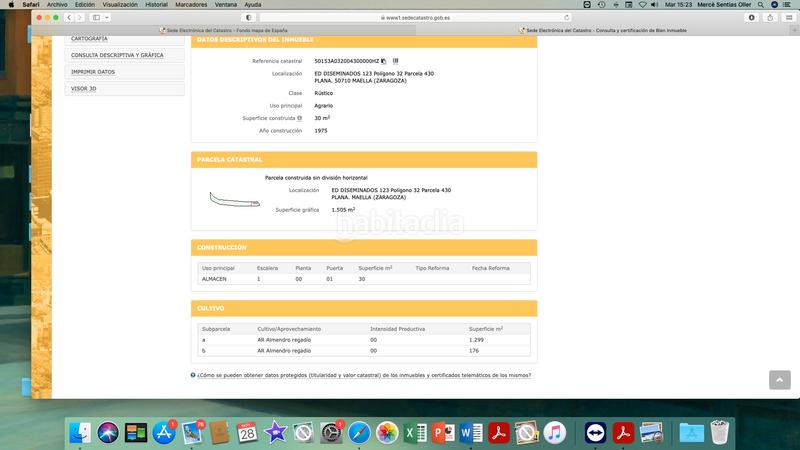The image size is (800, 450).
Task: Open the Safari downloads button
Action: (752, 17)
